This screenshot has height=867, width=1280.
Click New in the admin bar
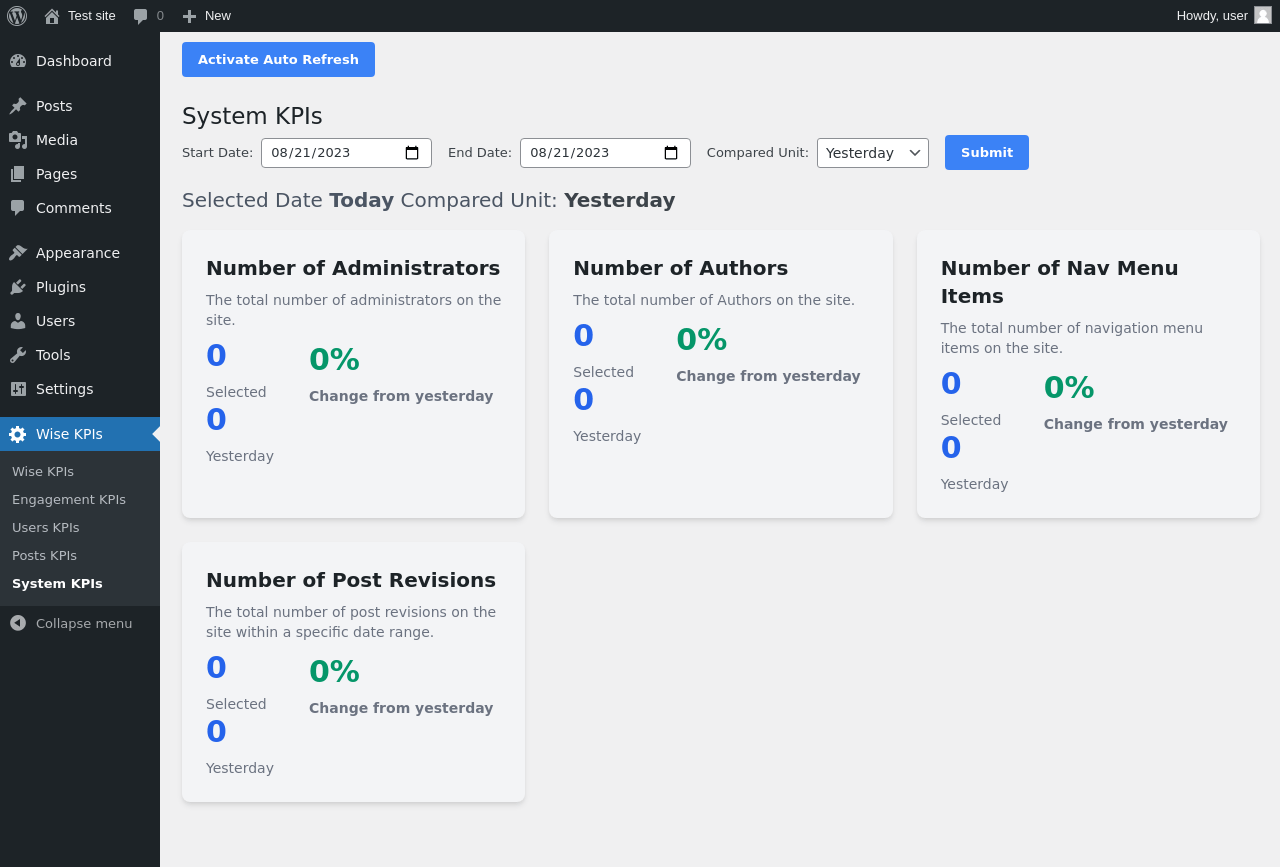(207, 16)
